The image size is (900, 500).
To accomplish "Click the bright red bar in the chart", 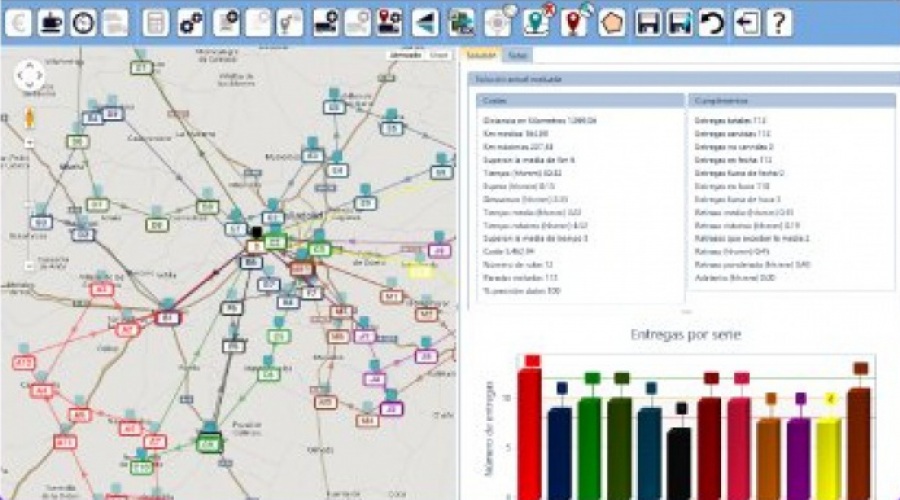I will (530, 433).
